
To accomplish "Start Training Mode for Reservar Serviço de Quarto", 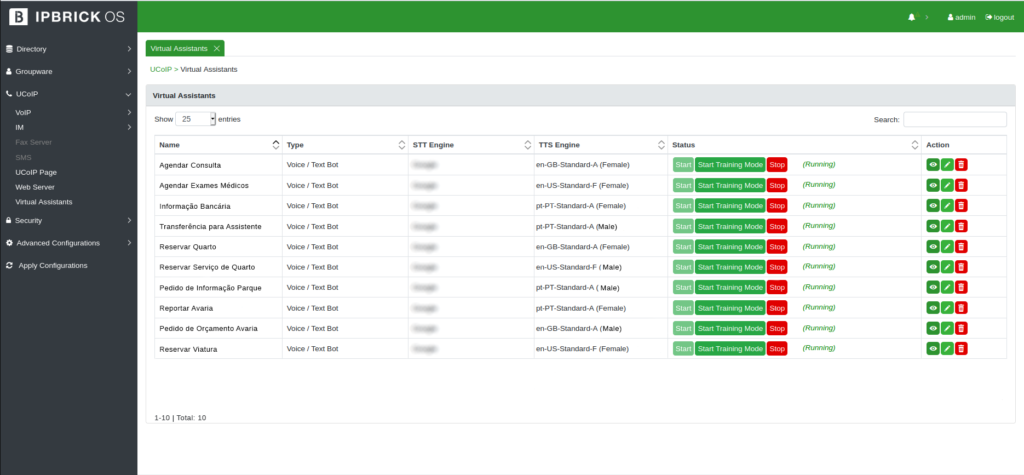I will [729, 267].
